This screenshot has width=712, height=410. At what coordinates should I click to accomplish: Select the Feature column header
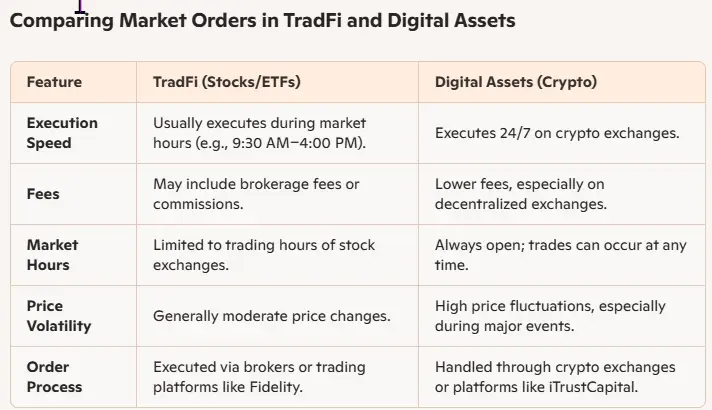54,82
